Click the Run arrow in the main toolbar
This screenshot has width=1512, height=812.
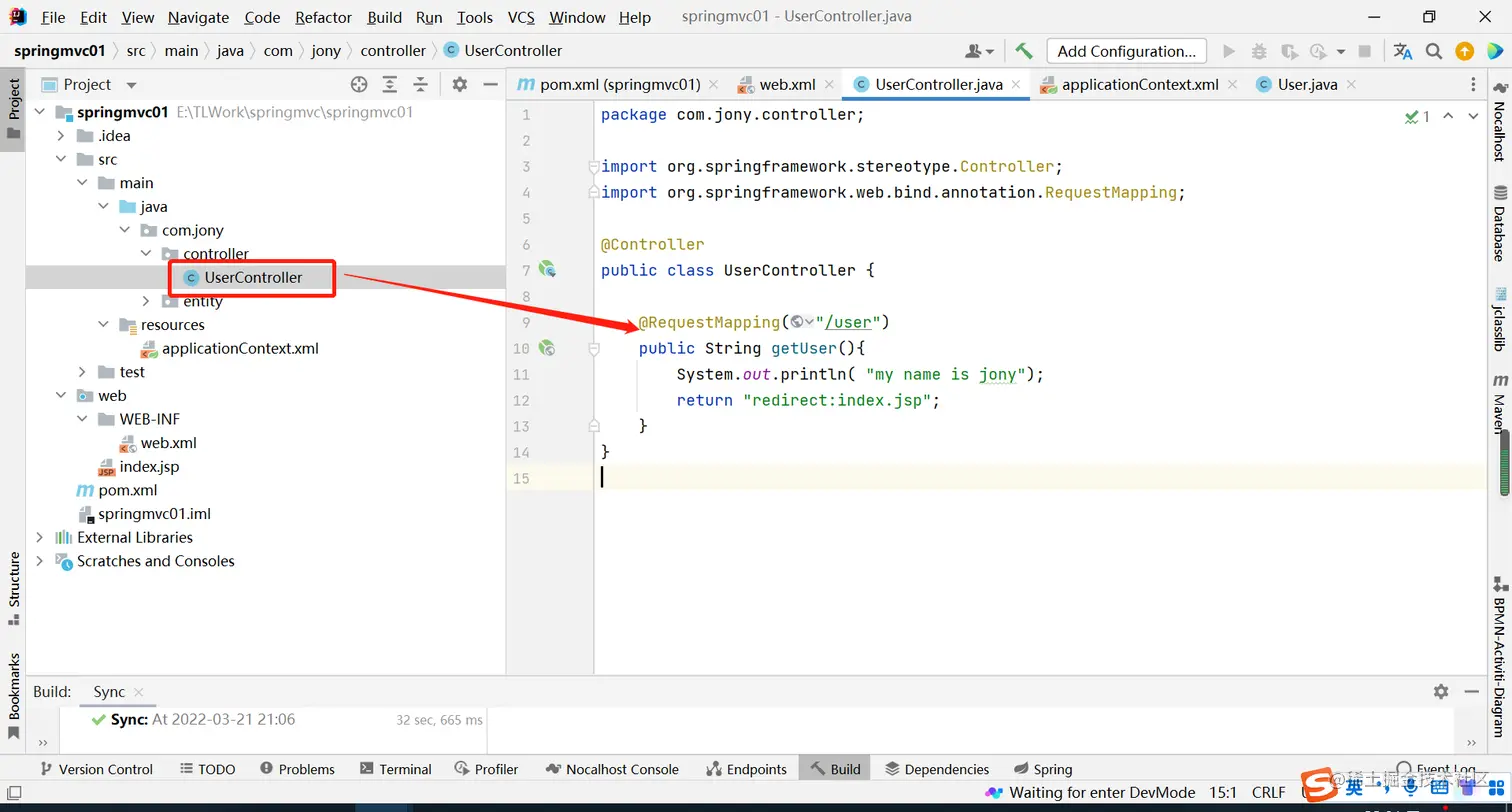pyautogui.click(x=1229, y=51)
